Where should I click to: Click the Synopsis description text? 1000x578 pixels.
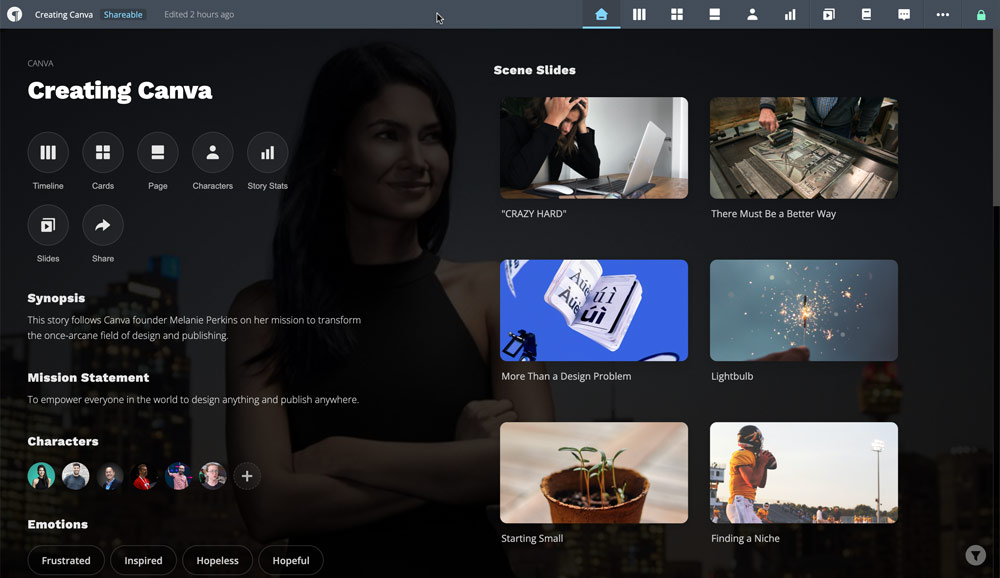click(194, 327)
